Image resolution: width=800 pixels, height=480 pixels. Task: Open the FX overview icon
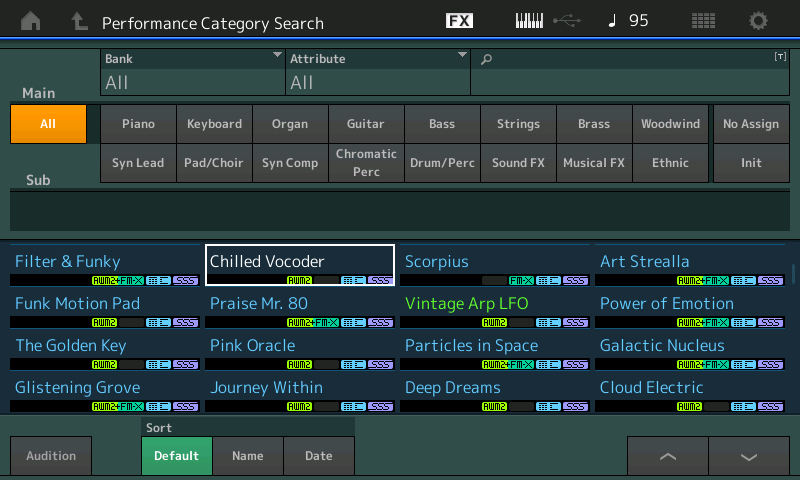tap(459, 20)
